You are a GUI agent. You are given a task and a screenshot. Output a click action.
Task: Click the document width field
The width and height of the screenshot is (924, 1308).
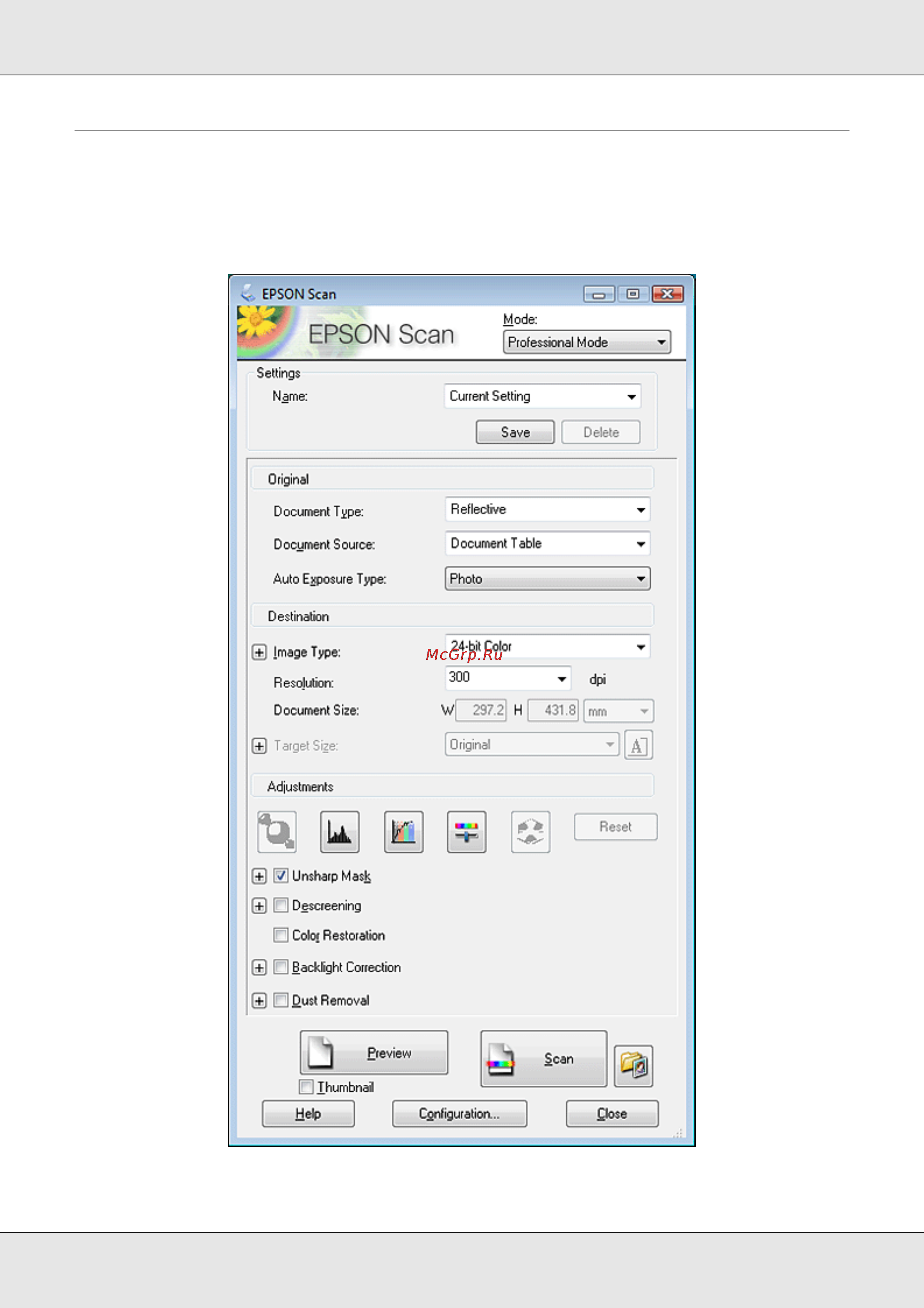[481, 710]
